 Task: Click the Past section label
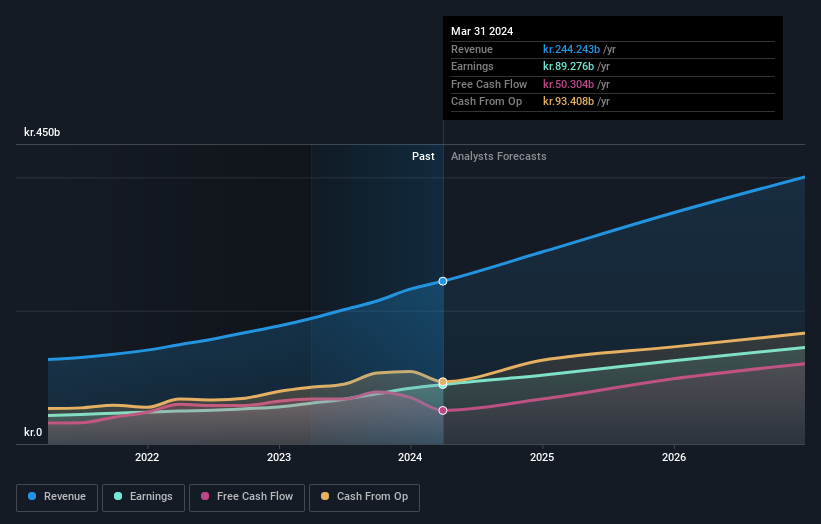[423, 157]
